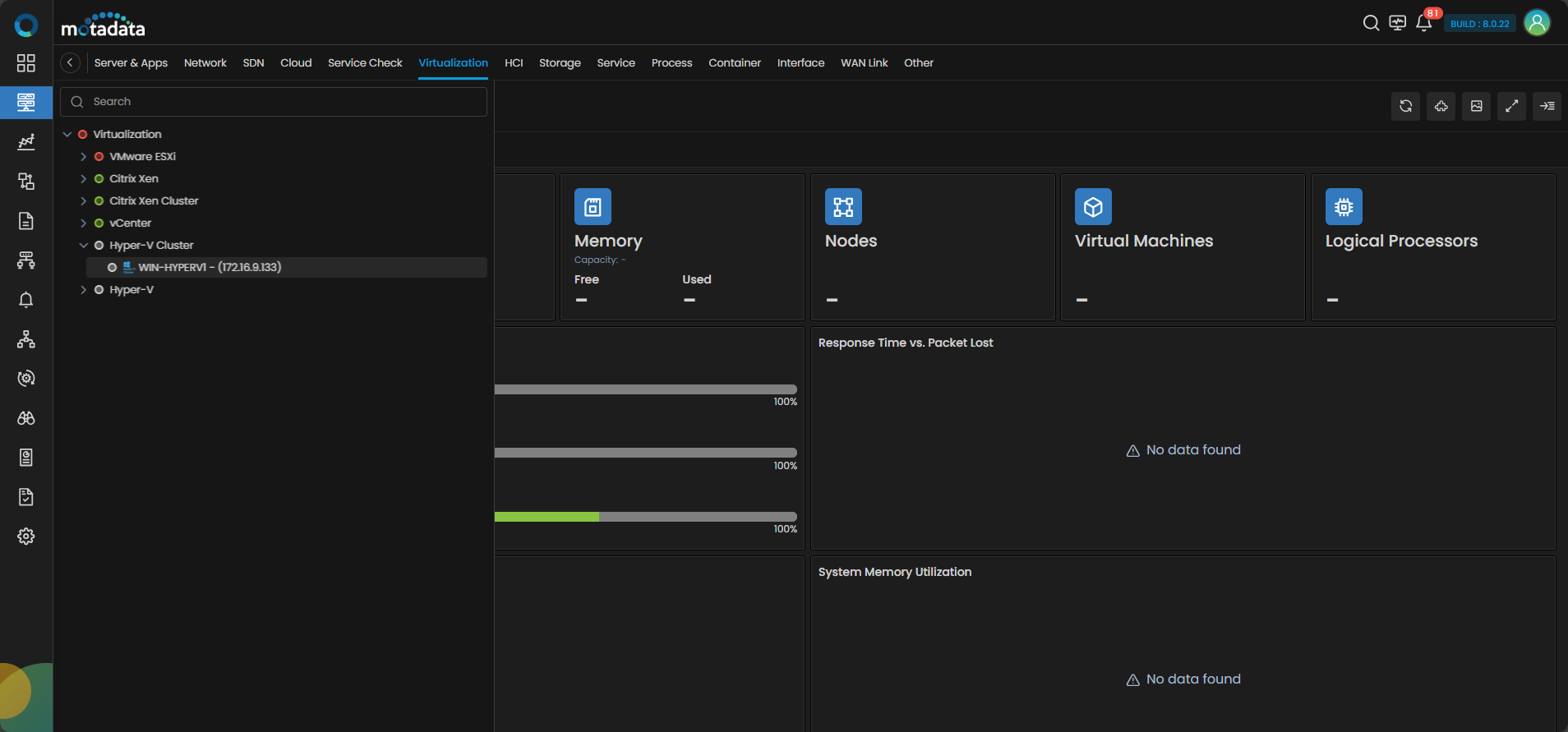The width and height of the screenshot is (1568, 732).
Task: Select the WIN-HYPERV1 monitor entry
Action: pyautogui.click(x=210, y=268)
